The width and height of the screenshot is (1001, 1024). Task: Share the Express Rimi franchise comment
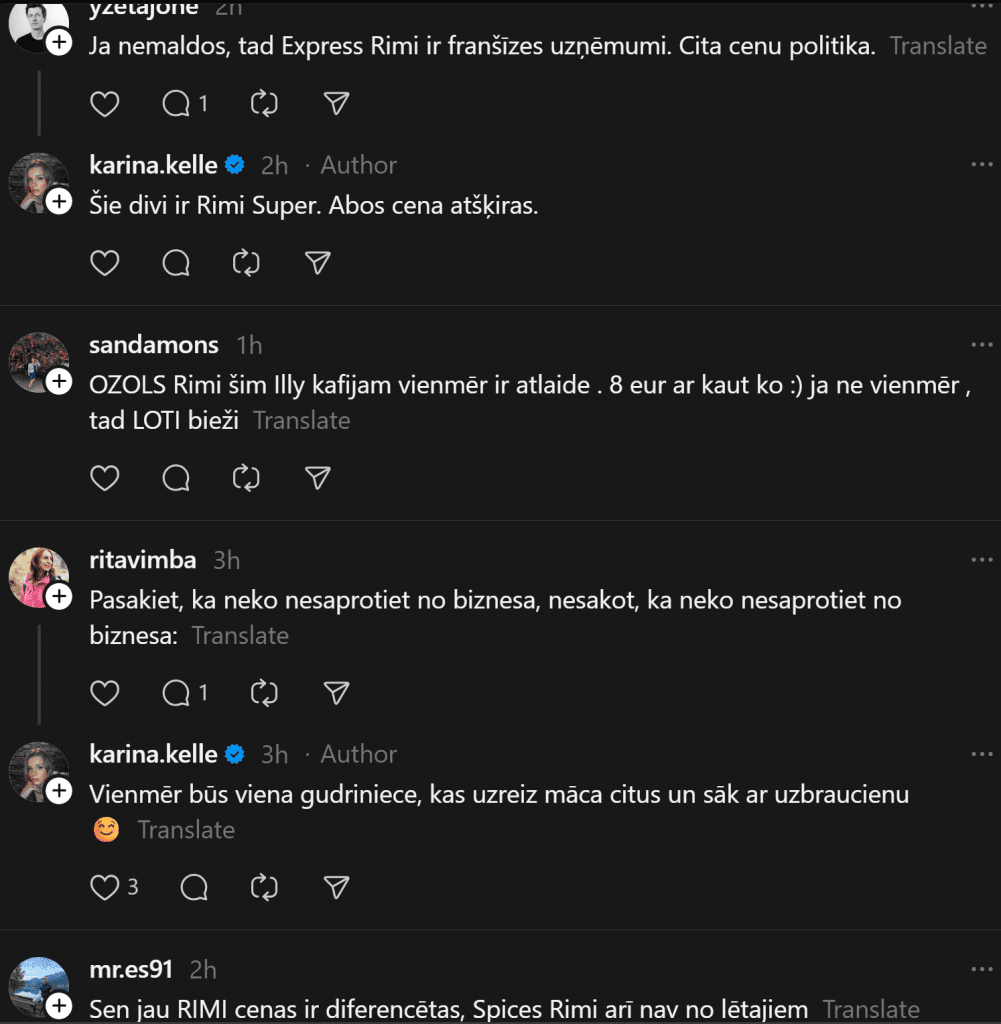pyautogui.click(x=337, y=103)
